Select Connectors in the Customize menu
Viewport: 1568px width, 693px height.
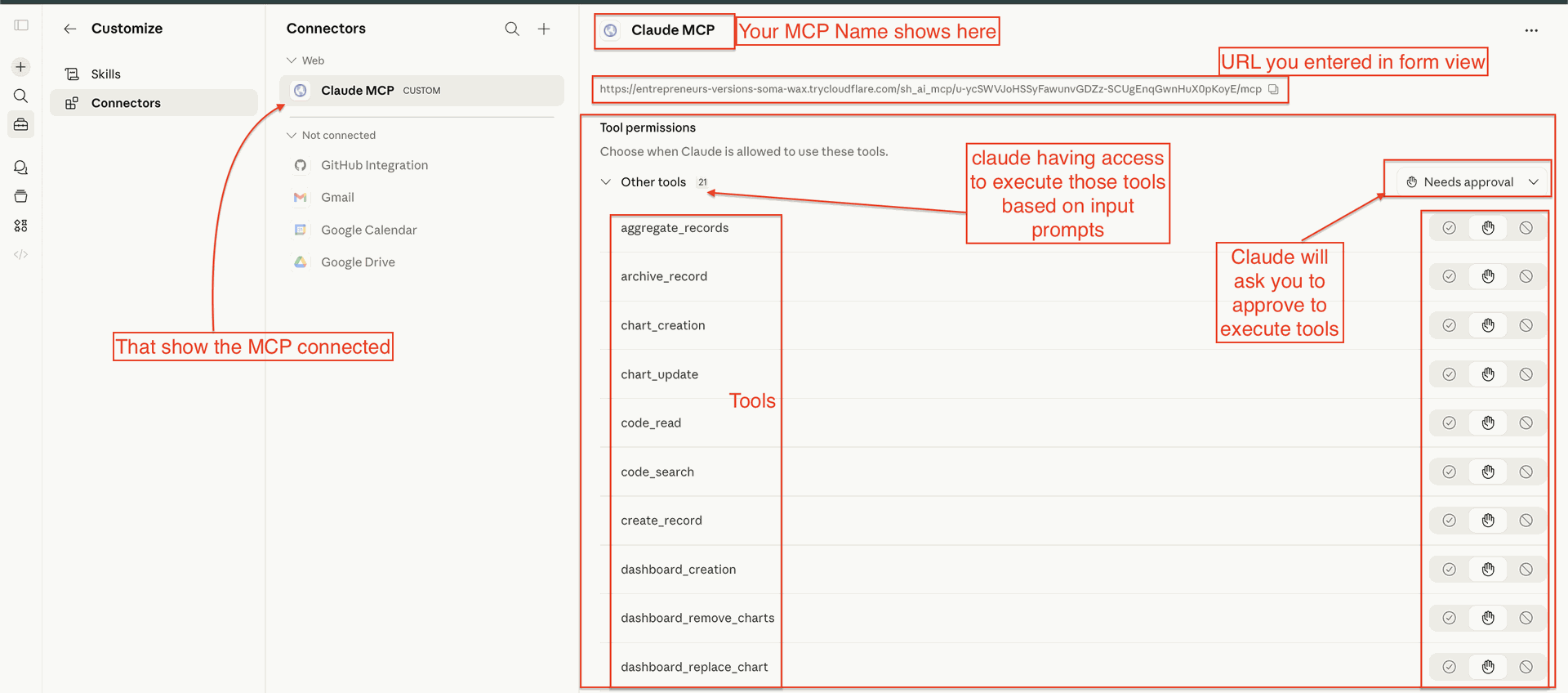154,103
